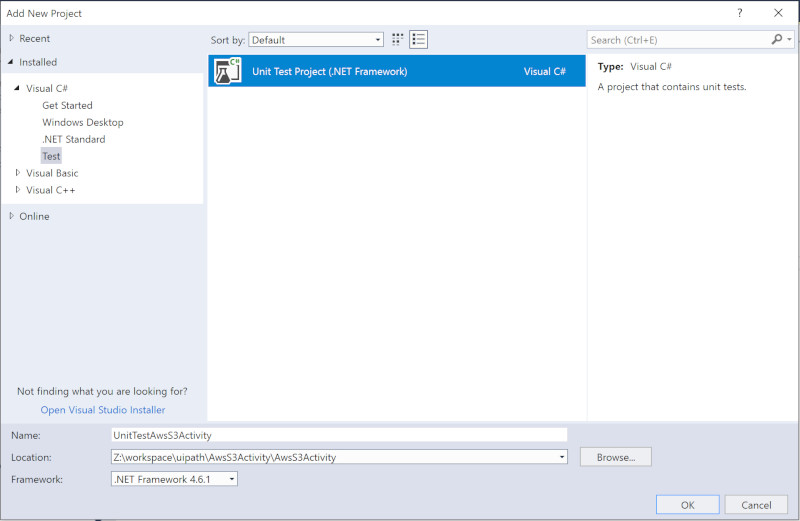Switch to medium icons list view
This screenshot has width=800, height=521.
[418, 40]
